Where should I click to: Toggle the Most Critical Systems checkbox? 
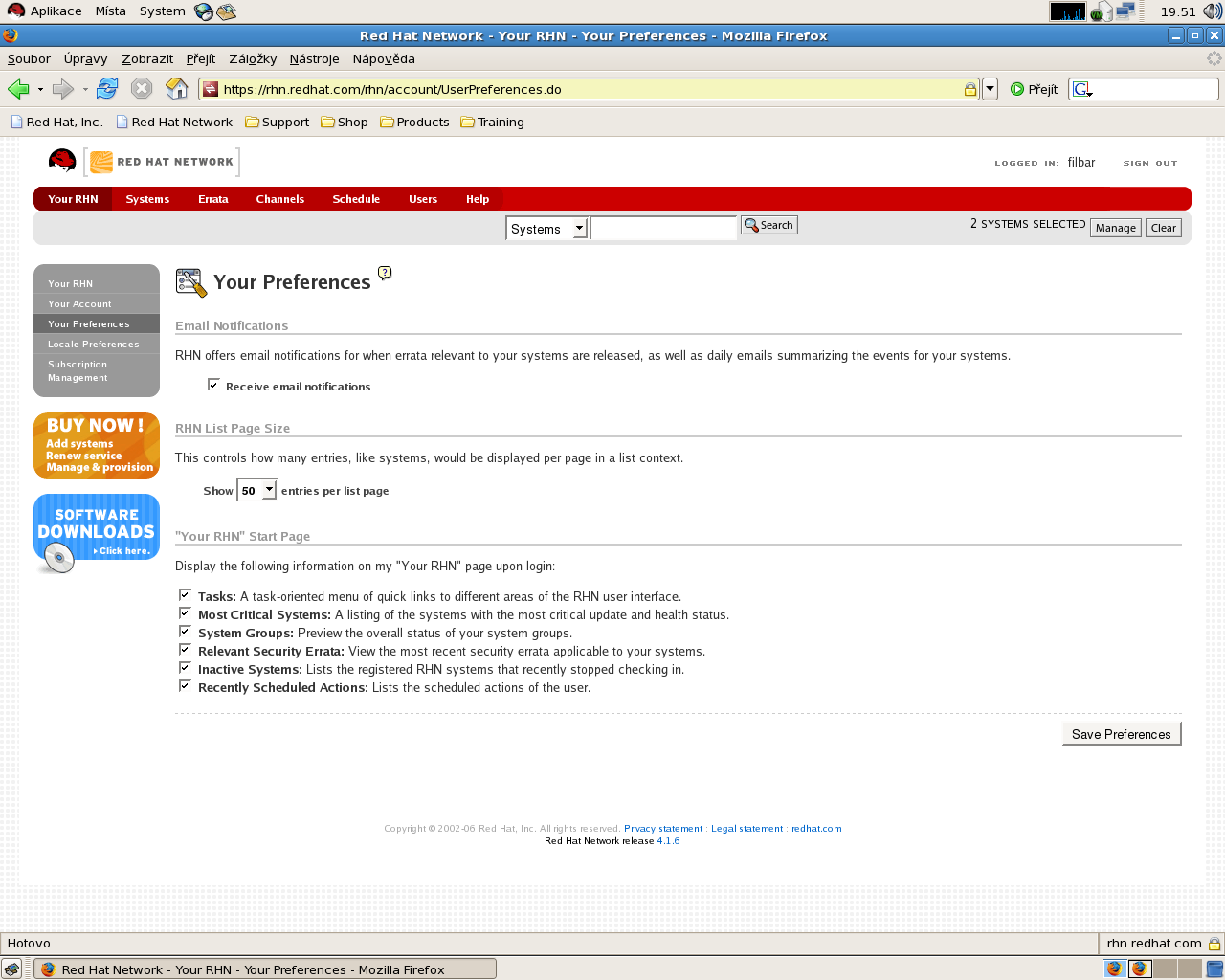(185, 613)
